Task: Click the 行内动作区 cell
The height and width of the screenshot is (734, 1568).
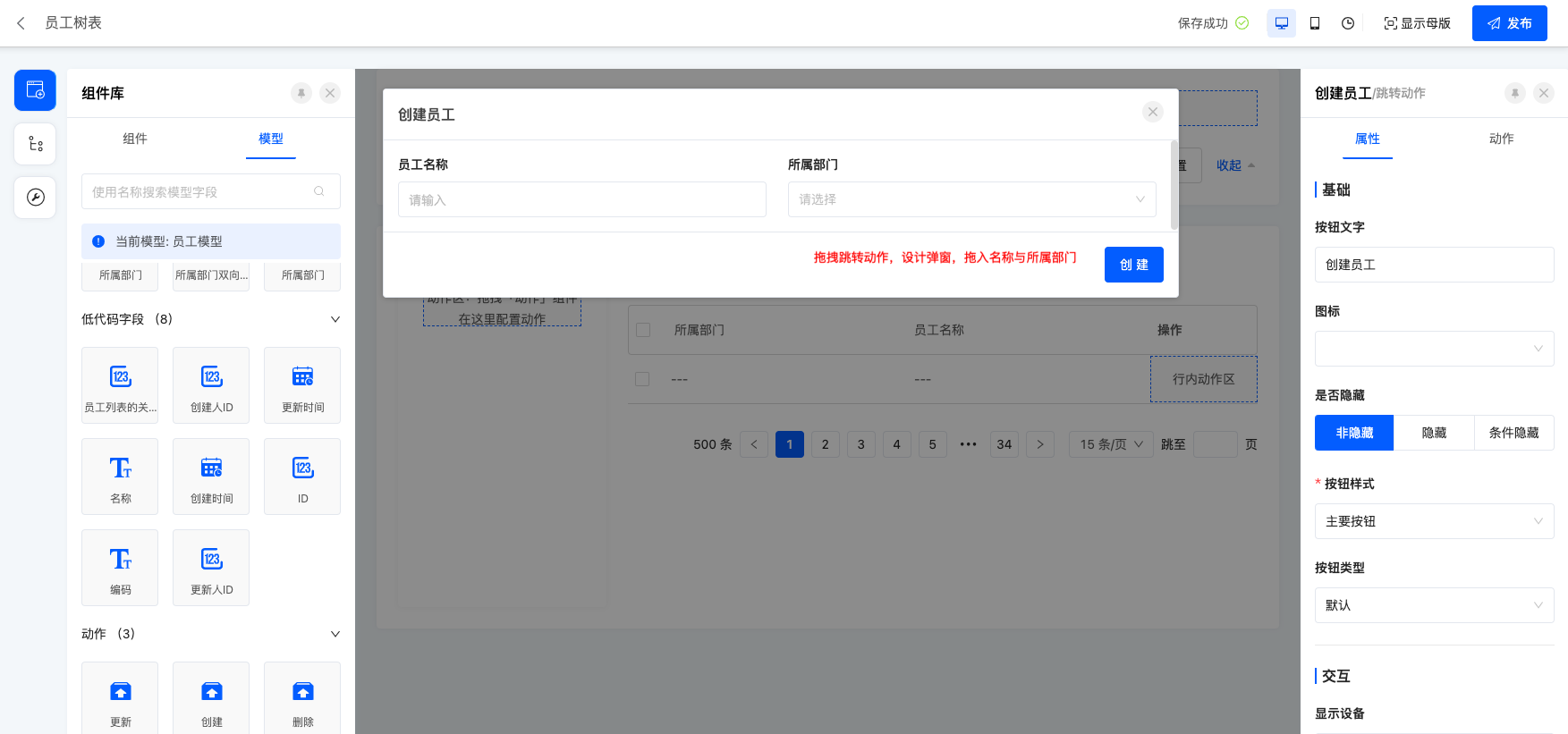Action: [1204, 379]
